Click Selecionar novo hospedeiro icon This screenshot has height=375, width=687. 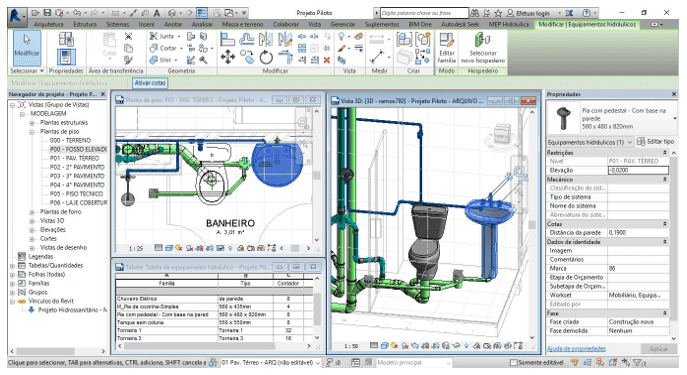click(483, 48)
